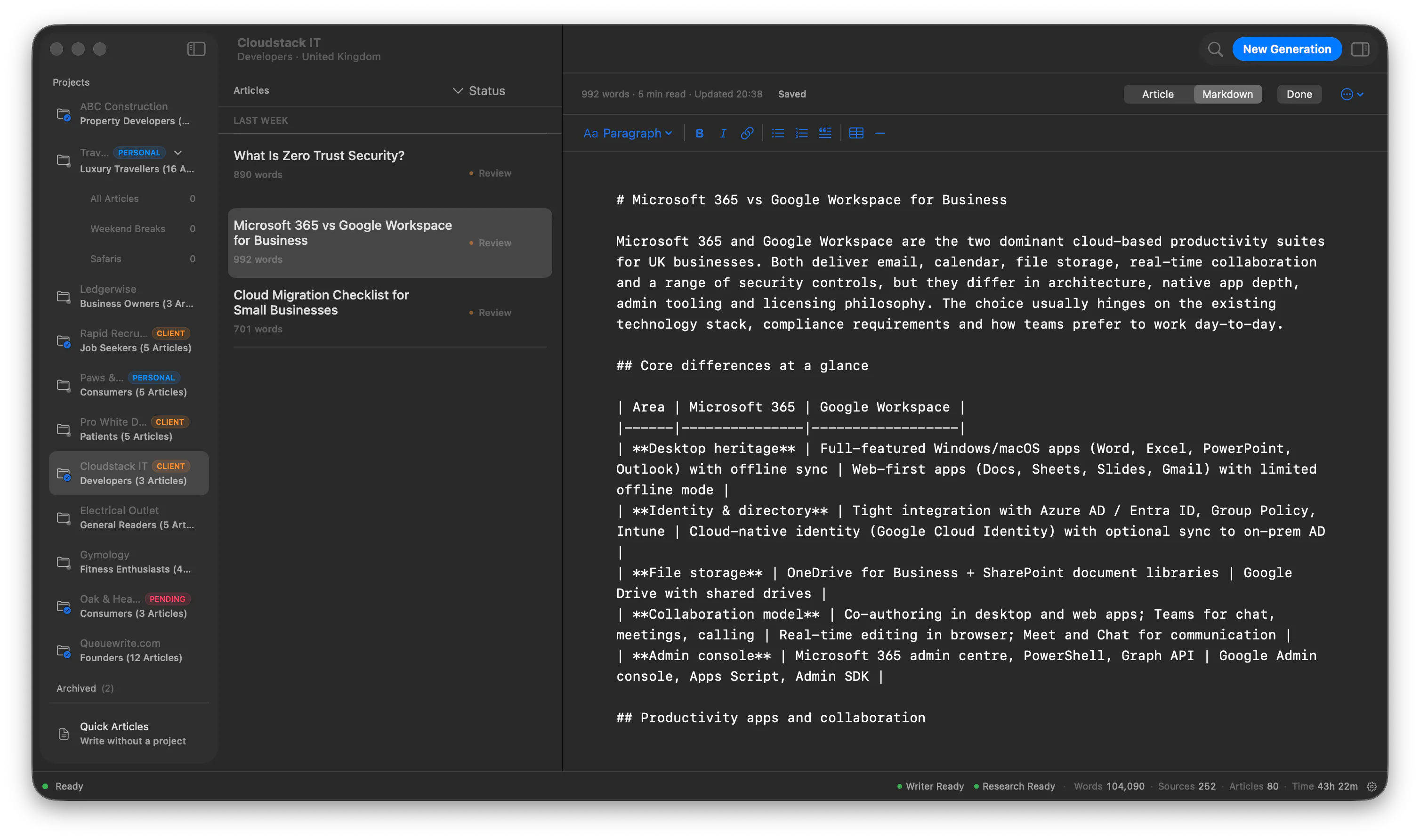Click into the markdown editor heading line
The height and width of the screenshot is (840, 1420).
(811, 200)
